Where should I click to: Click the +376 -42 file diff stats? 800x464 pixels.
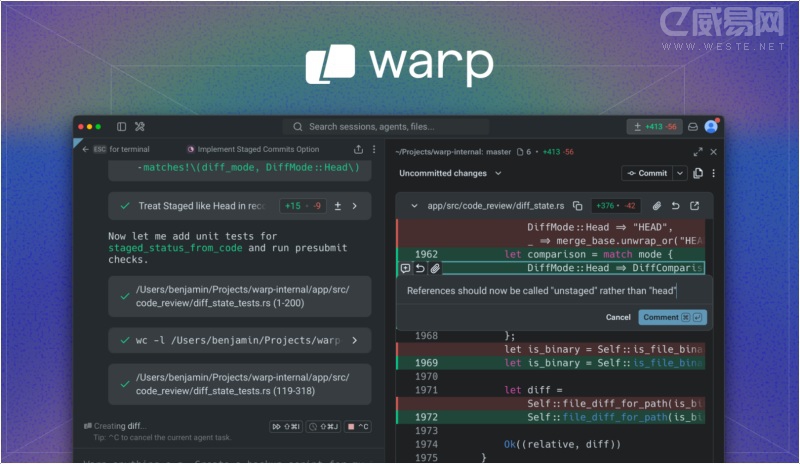616,206
